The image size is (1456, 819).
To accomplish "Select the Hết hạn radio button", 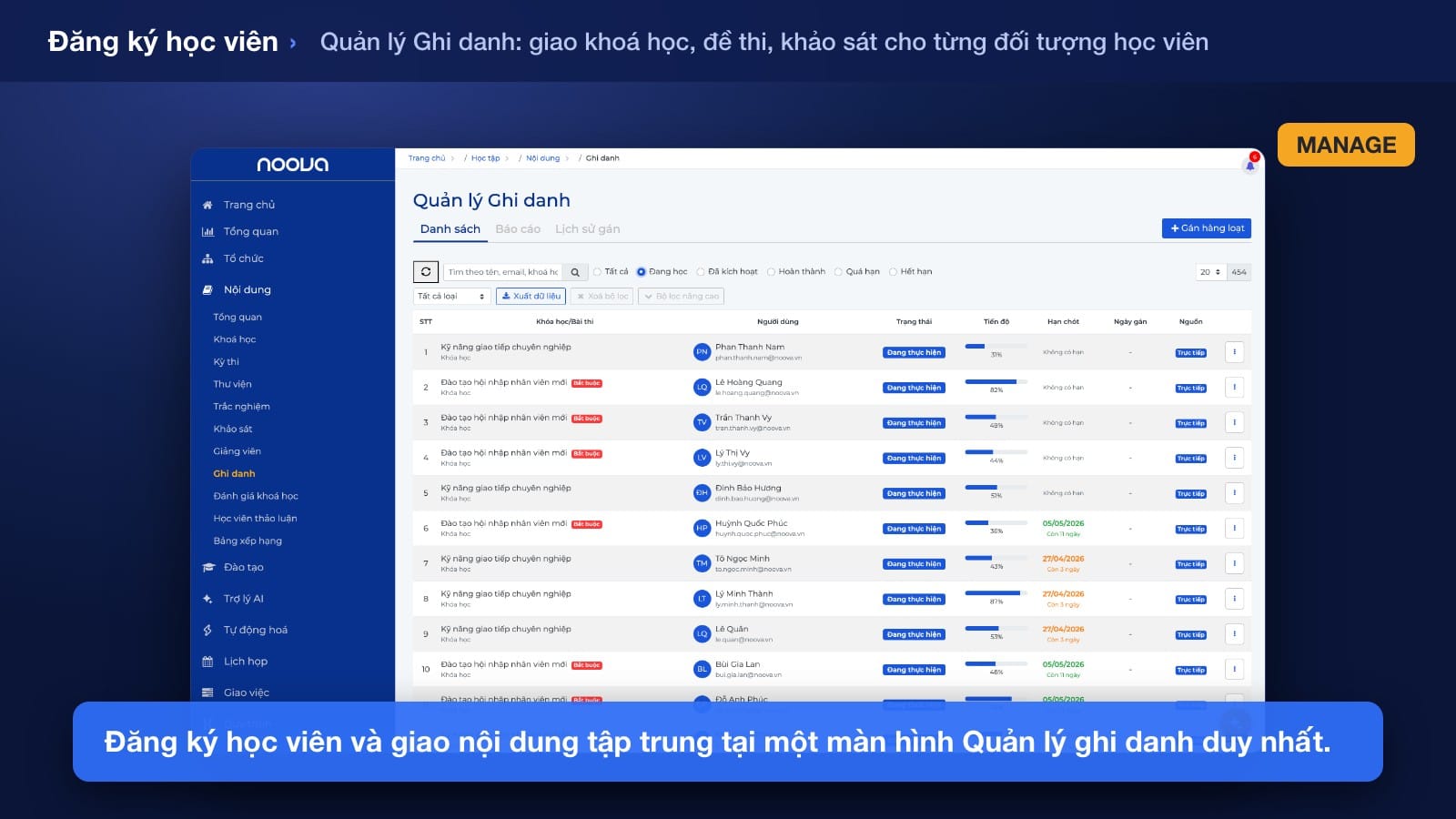I will 893,271.
